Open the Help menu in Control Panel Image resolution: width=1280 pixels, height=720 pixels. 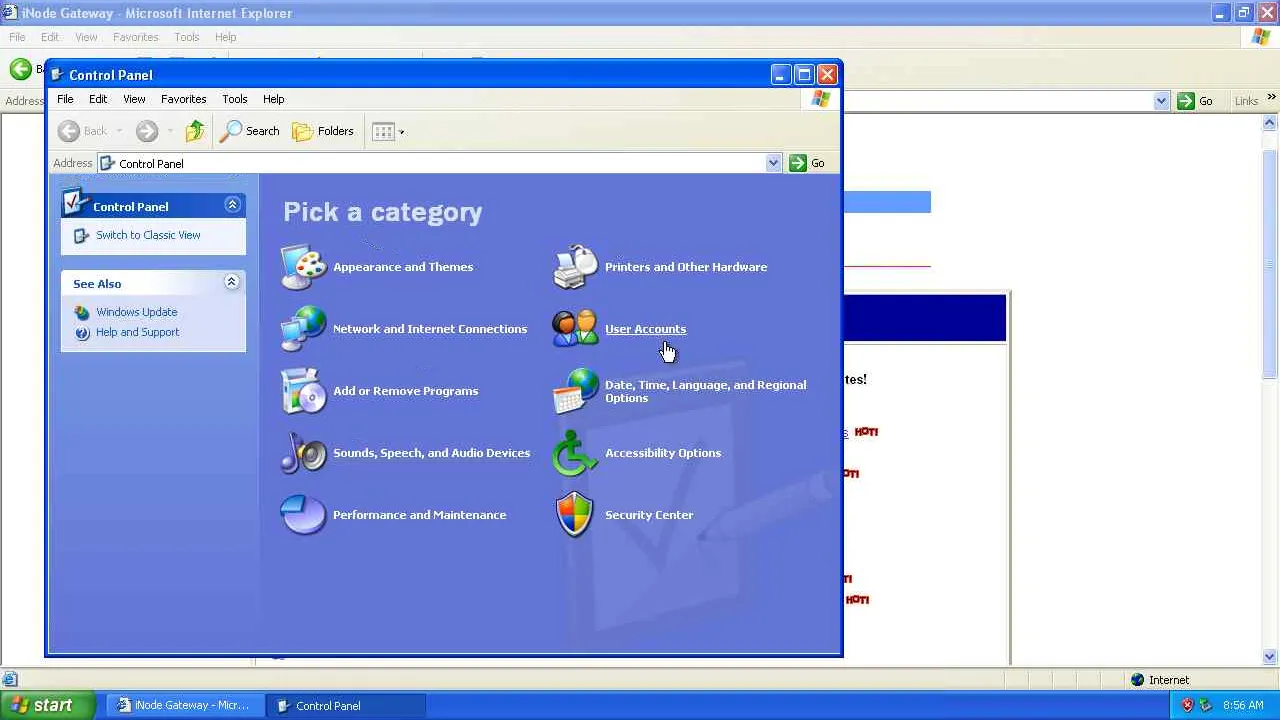[x=274, y=99]
